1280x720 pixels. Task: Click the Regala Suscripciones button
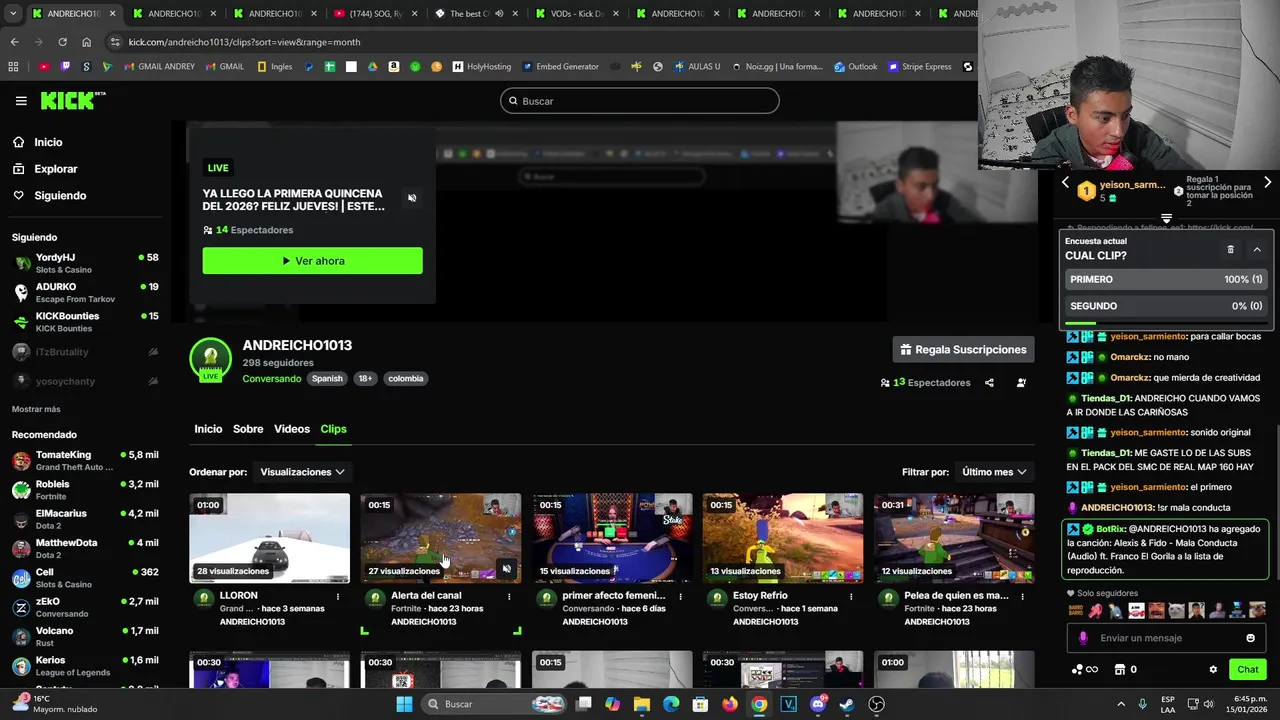(x=963, y=350)
